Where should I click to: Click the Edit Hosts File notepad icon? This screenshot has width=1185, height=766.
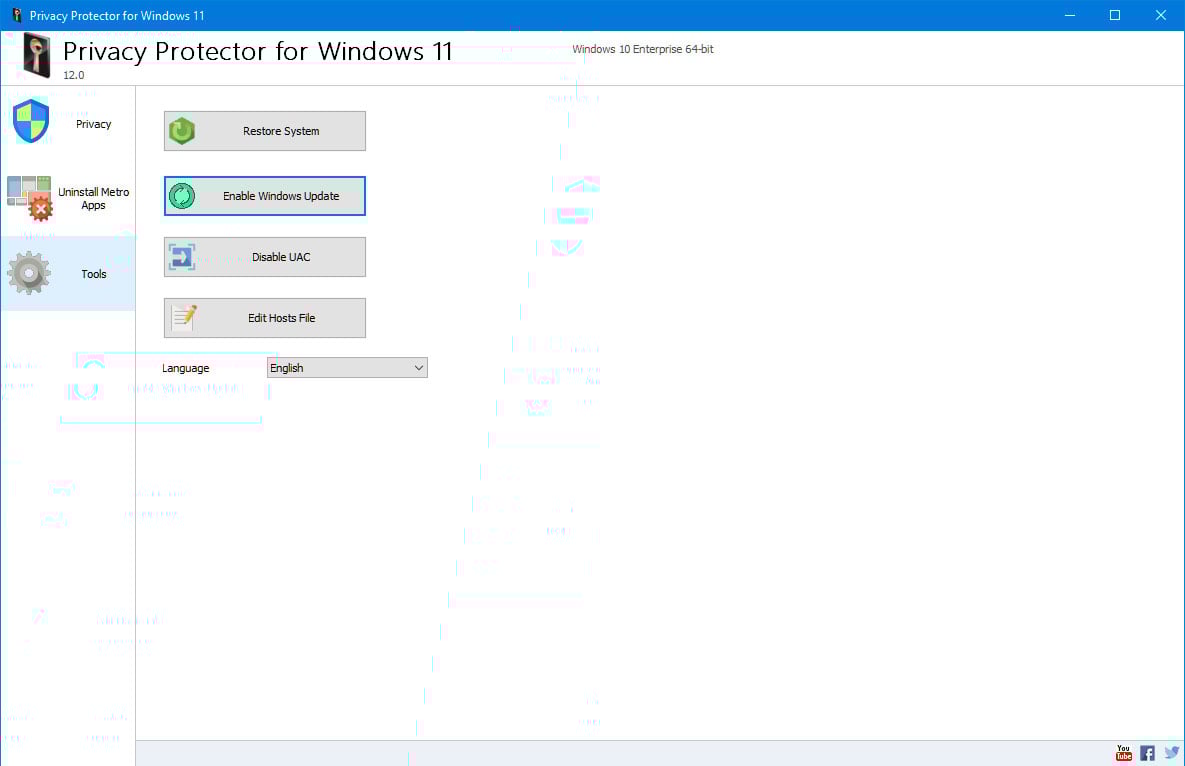pyautogui.click(x=184, y=317)
